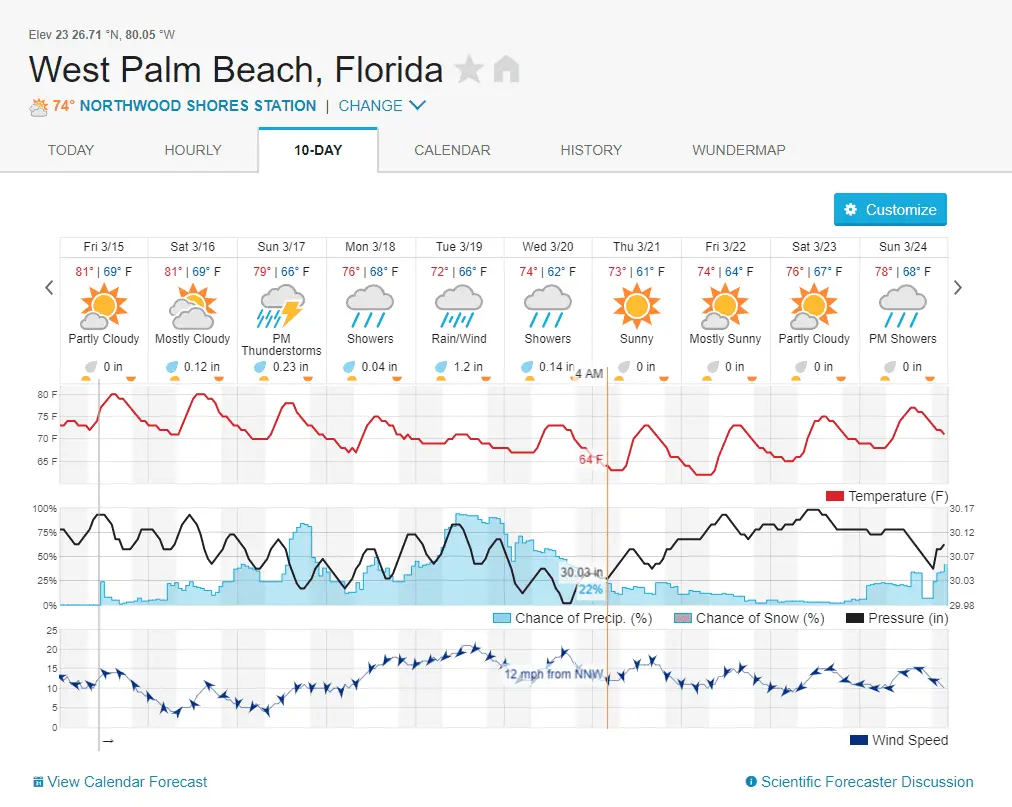
Task: Go to previous forecast days with left arrow
Action: point(49,288)
